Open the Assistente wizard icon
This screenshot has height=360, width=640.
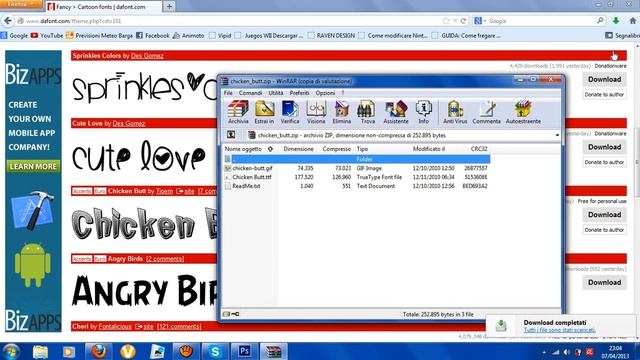tap(396, 112)
